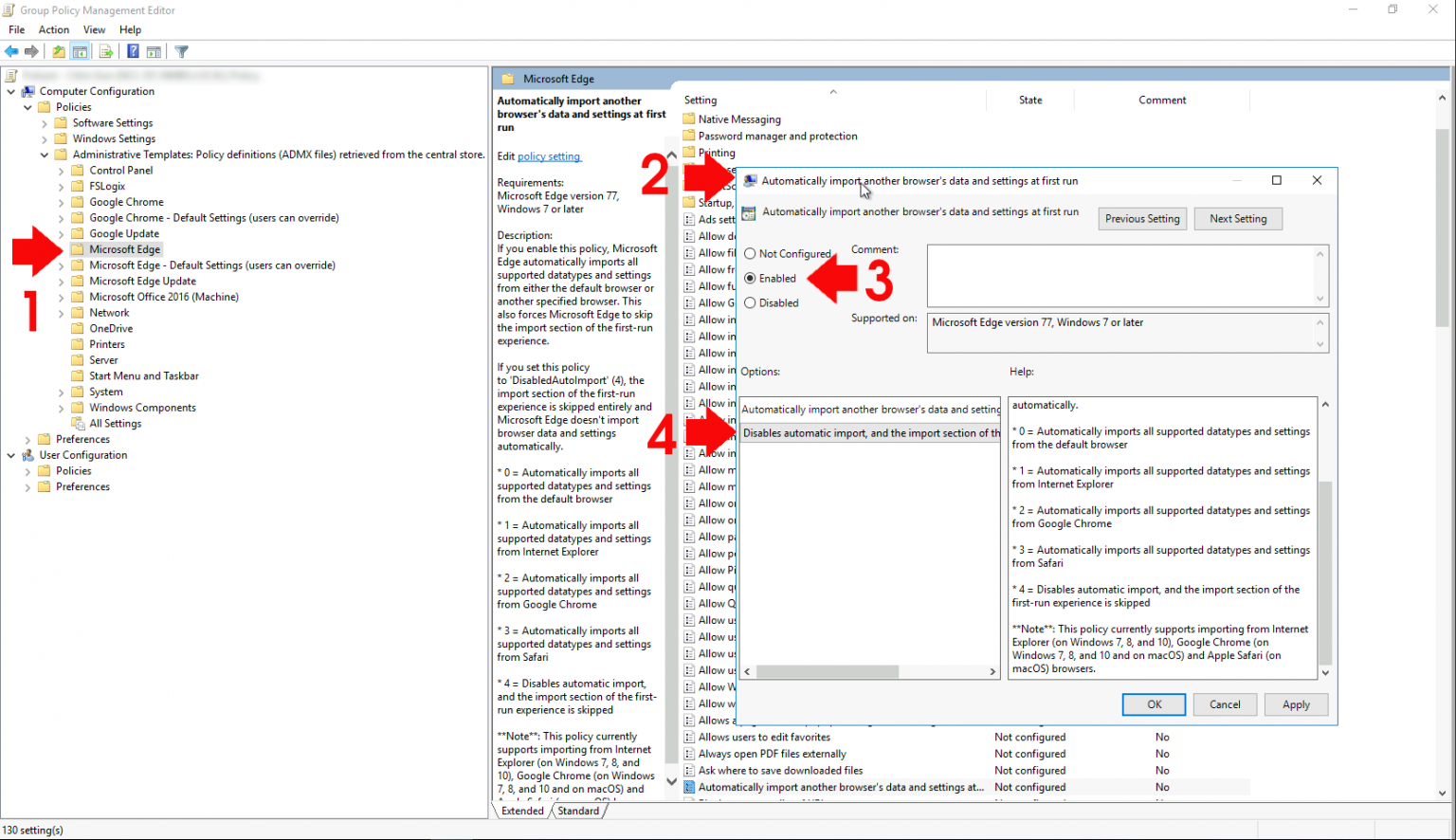The image size is (1456, 840).
Task: Click the Previous Setting button
Action: [x=1142, y=218]
